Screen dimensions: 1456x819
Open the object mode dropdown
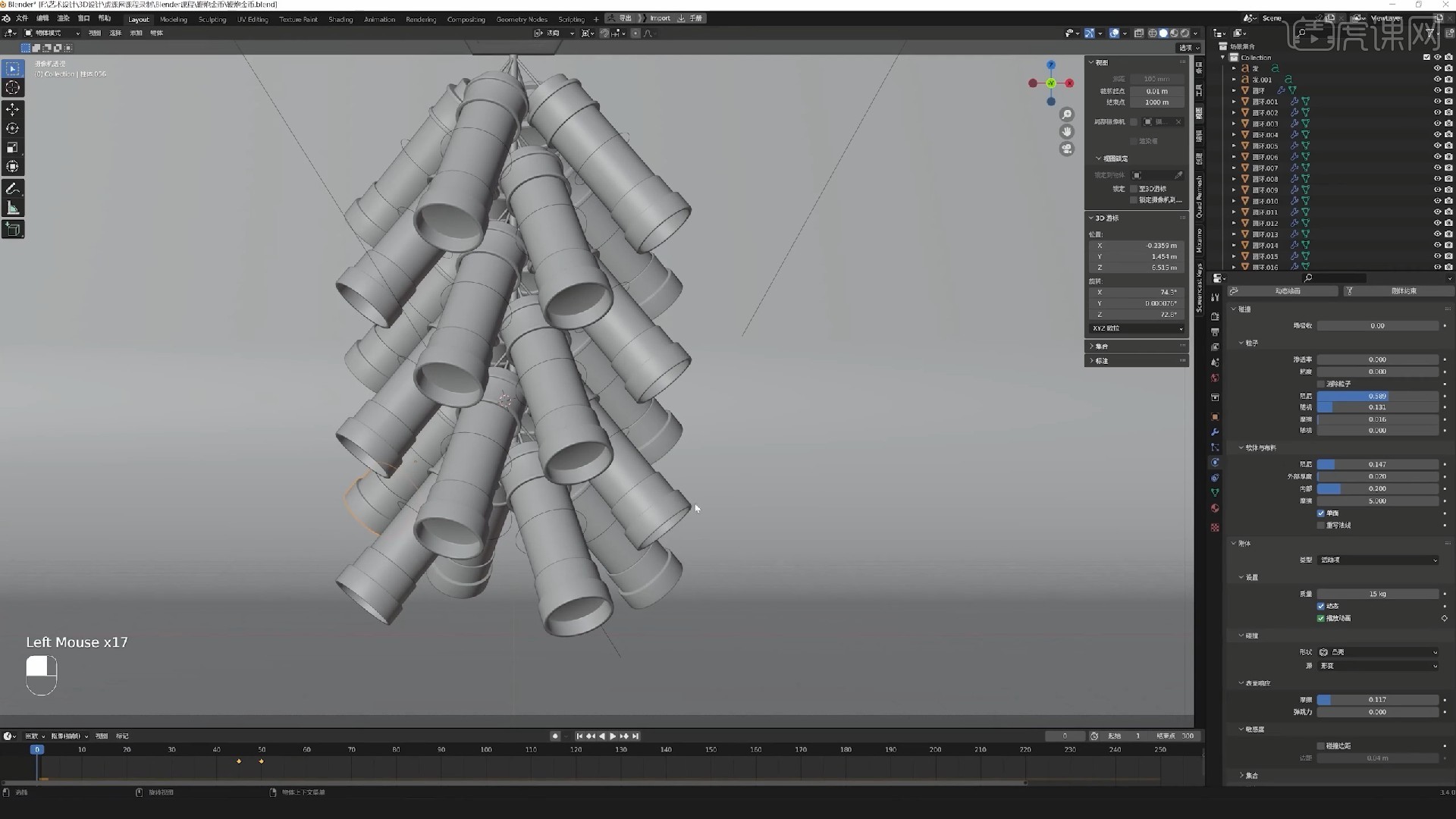point(52,33)
